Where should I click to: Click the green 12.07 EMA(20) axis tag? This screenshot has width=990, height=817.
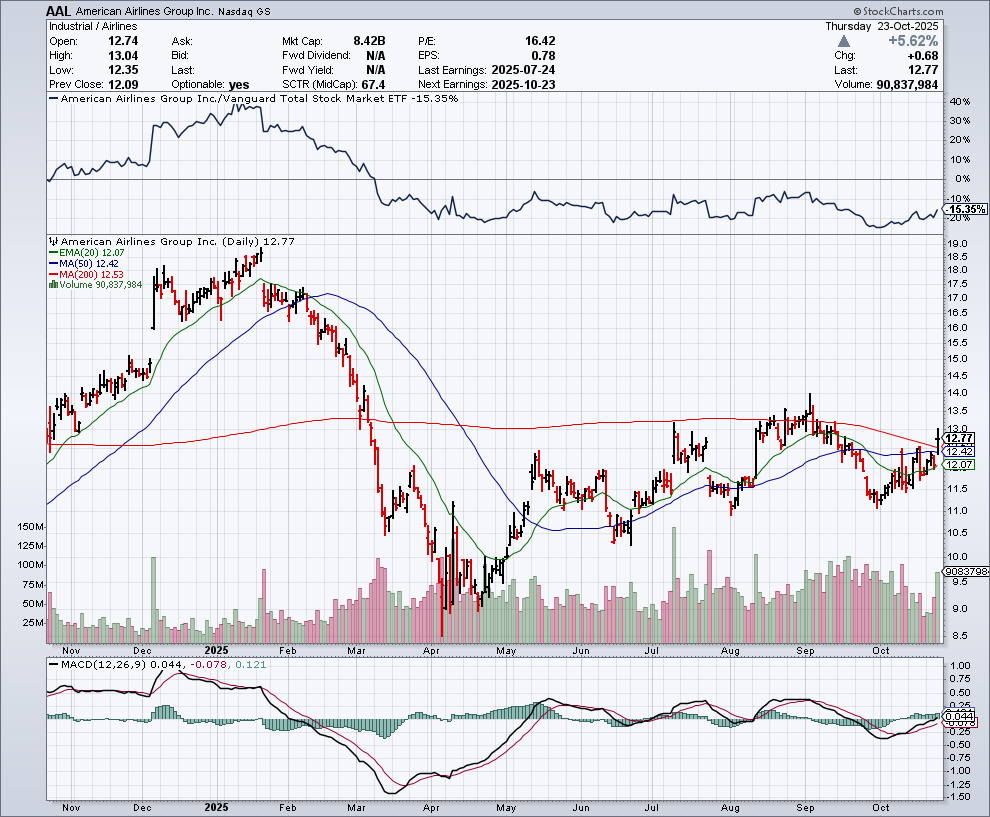tap(959, 465)
